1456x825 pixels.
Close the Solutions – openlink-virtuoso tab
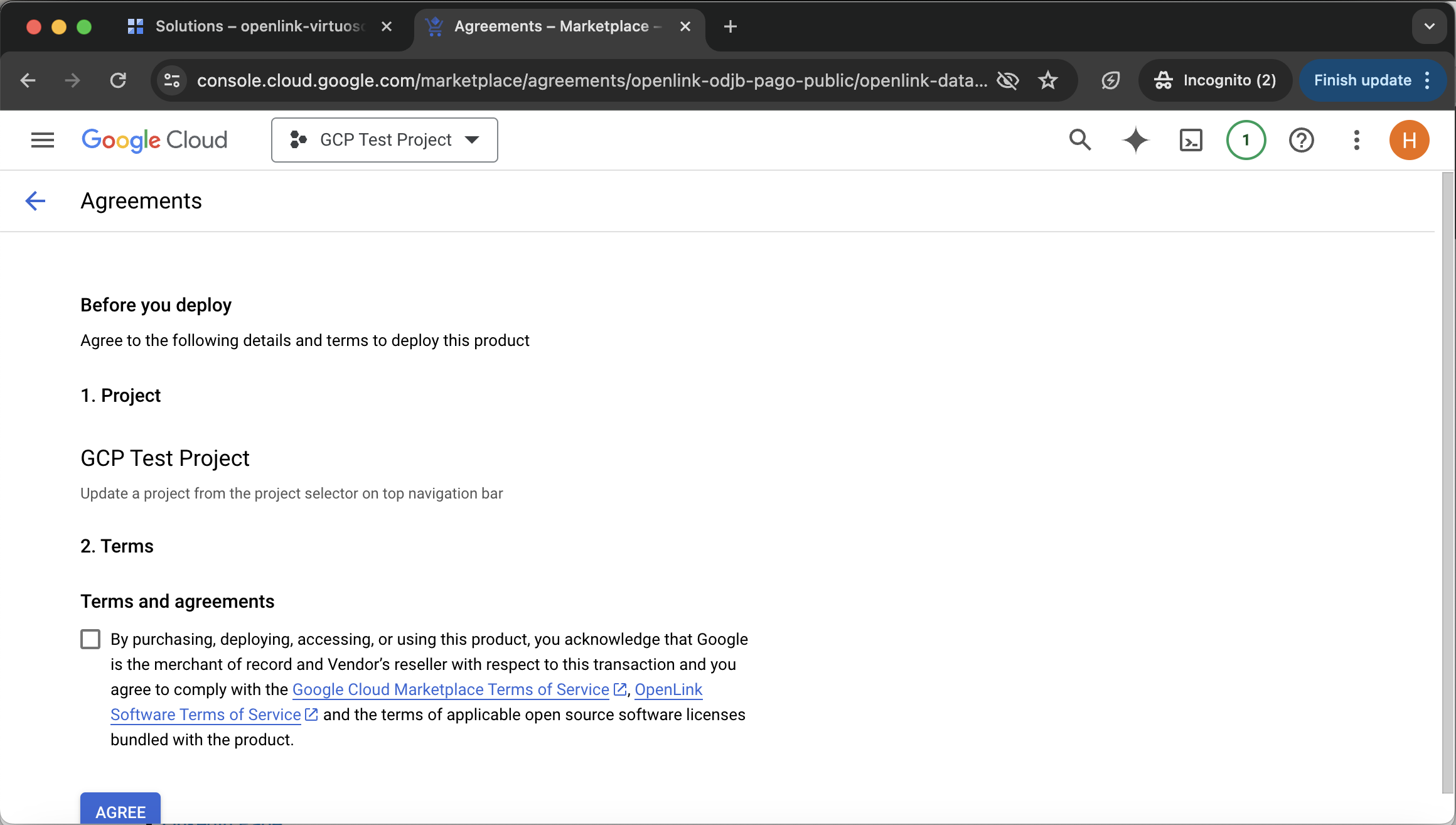click(x=387, y=26)
